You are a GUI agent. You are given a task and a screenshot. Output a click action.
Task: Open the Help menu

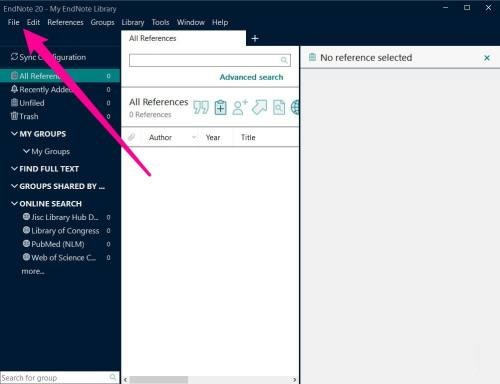tap(220, 22)
